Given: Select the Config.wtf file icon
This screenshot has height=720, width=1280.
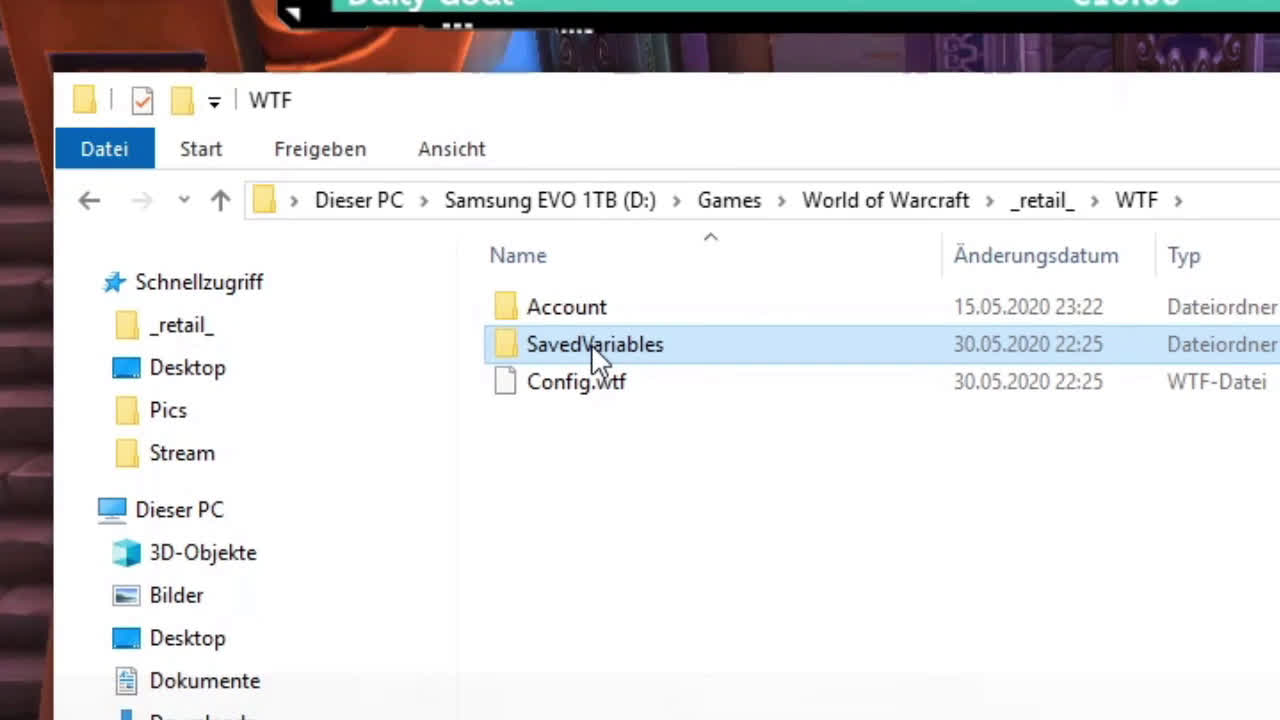Looking at the screenshot, I should [x=506, y=381].
